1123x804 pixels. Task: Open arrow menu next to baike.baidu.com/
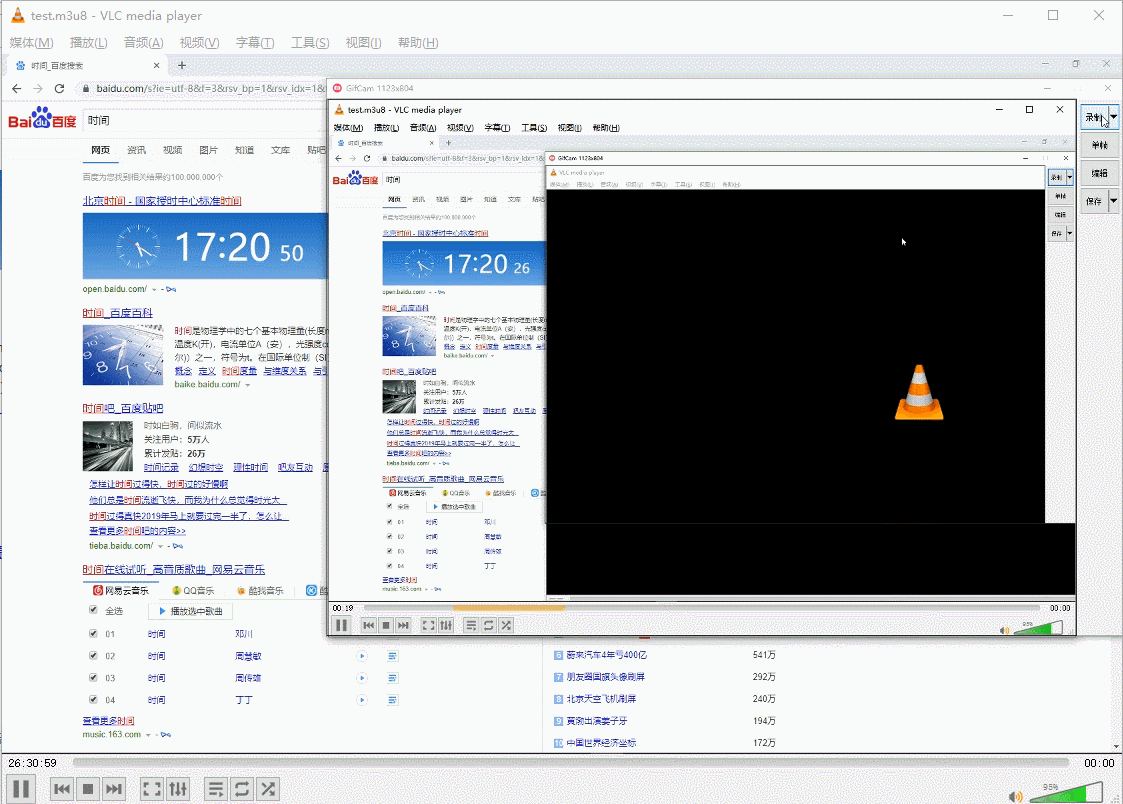tap(248, 385)
